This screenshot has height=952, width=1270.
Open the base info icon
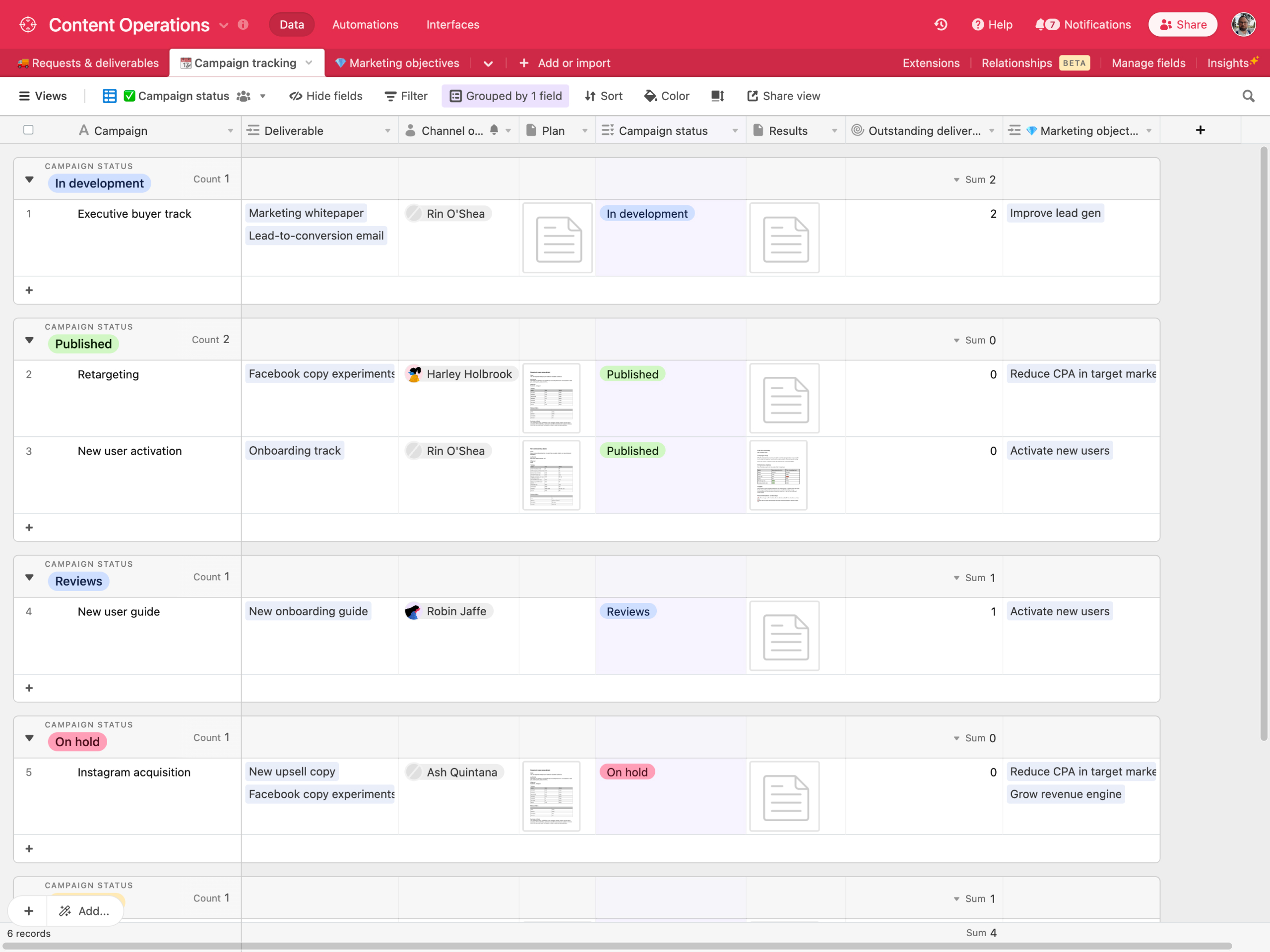243,25
